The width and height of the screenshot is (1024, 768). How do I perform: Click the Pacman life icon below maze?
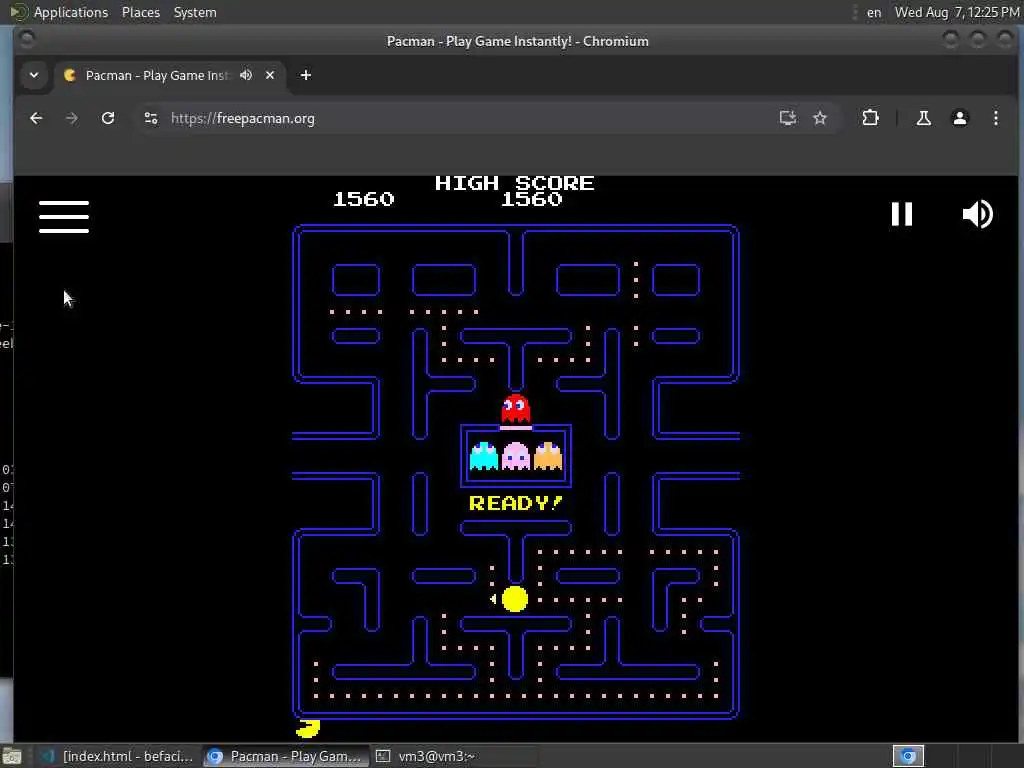[308, 728]
